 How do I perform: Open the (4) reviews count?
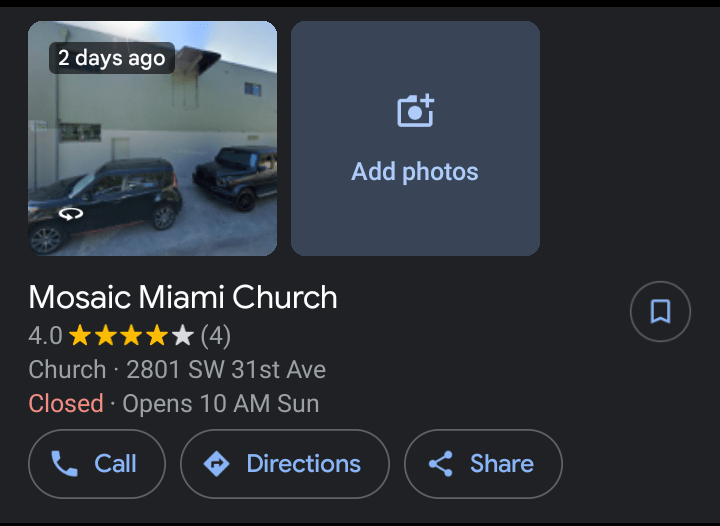tap(216, 335)
